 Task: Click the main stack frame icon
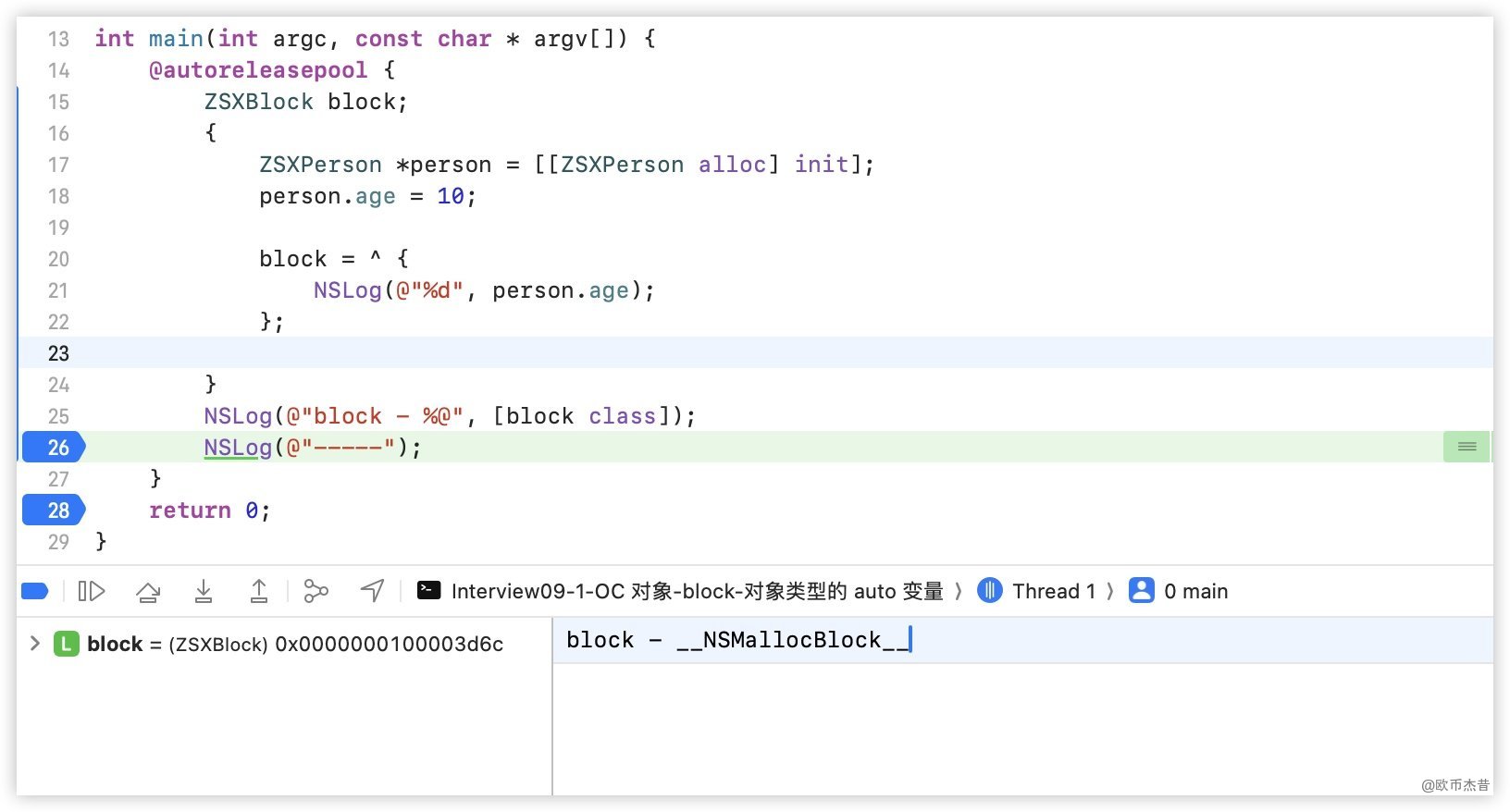[1141, 590]
